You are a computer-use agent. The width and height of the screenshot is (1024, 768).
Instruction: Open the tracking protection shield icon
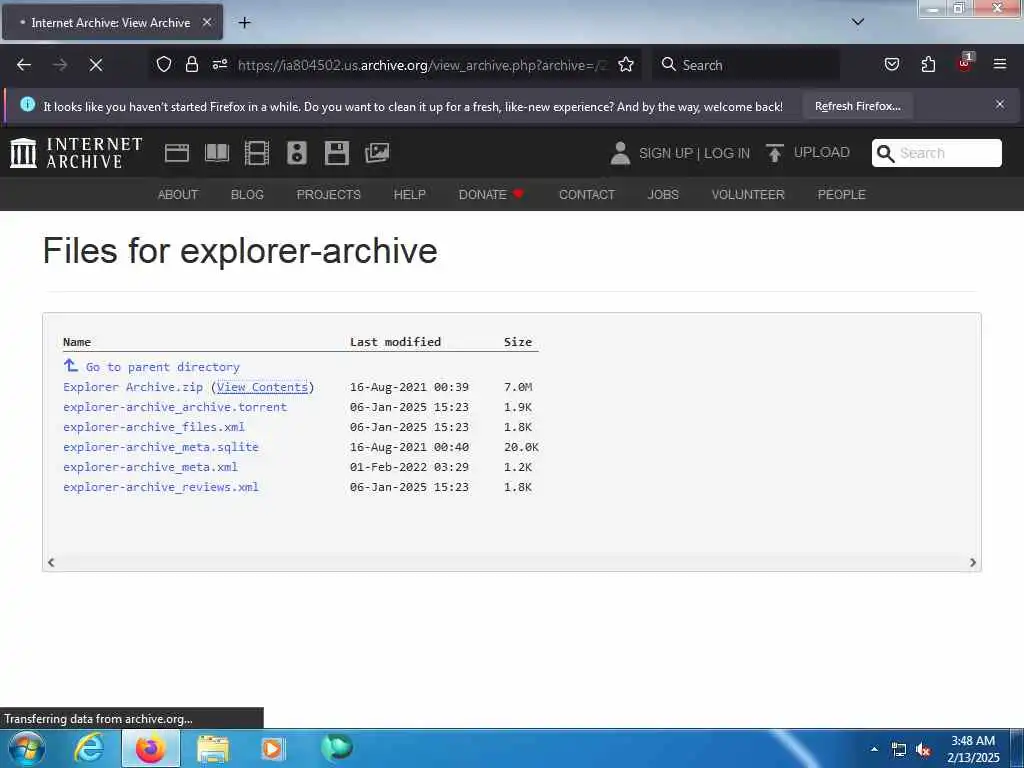164,64
